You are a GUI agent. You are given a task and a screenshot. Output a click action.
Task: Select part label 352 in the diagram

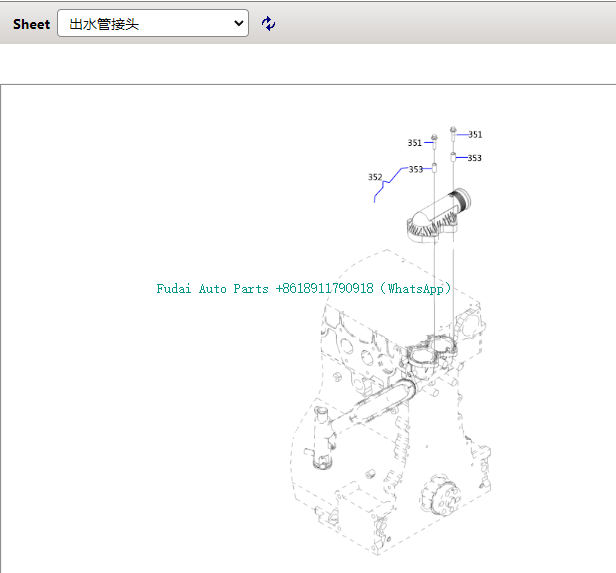pos(375,177)
